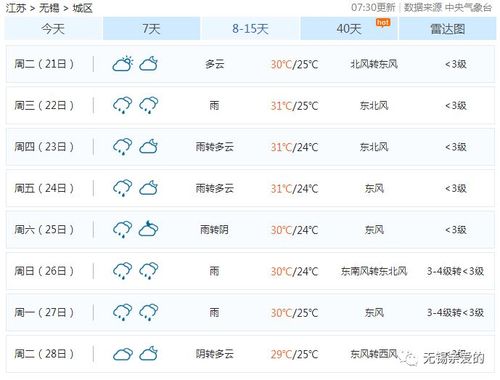Screen dimensions: 500x380
Task: Click the 3-4级转<3级 wind level for 27日
Action: tap(455, 312)
